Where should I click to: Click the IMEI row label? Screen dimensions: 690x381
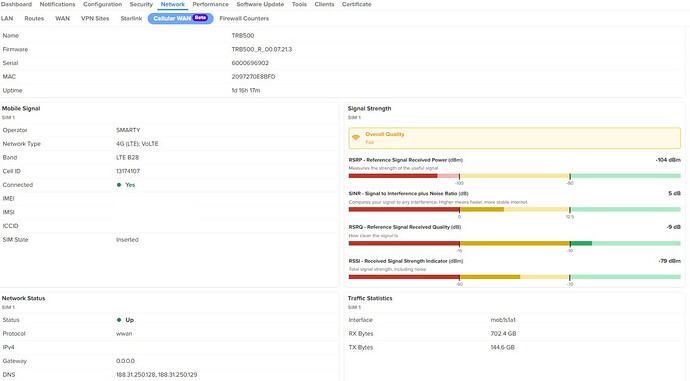click(x=8, y=198)
